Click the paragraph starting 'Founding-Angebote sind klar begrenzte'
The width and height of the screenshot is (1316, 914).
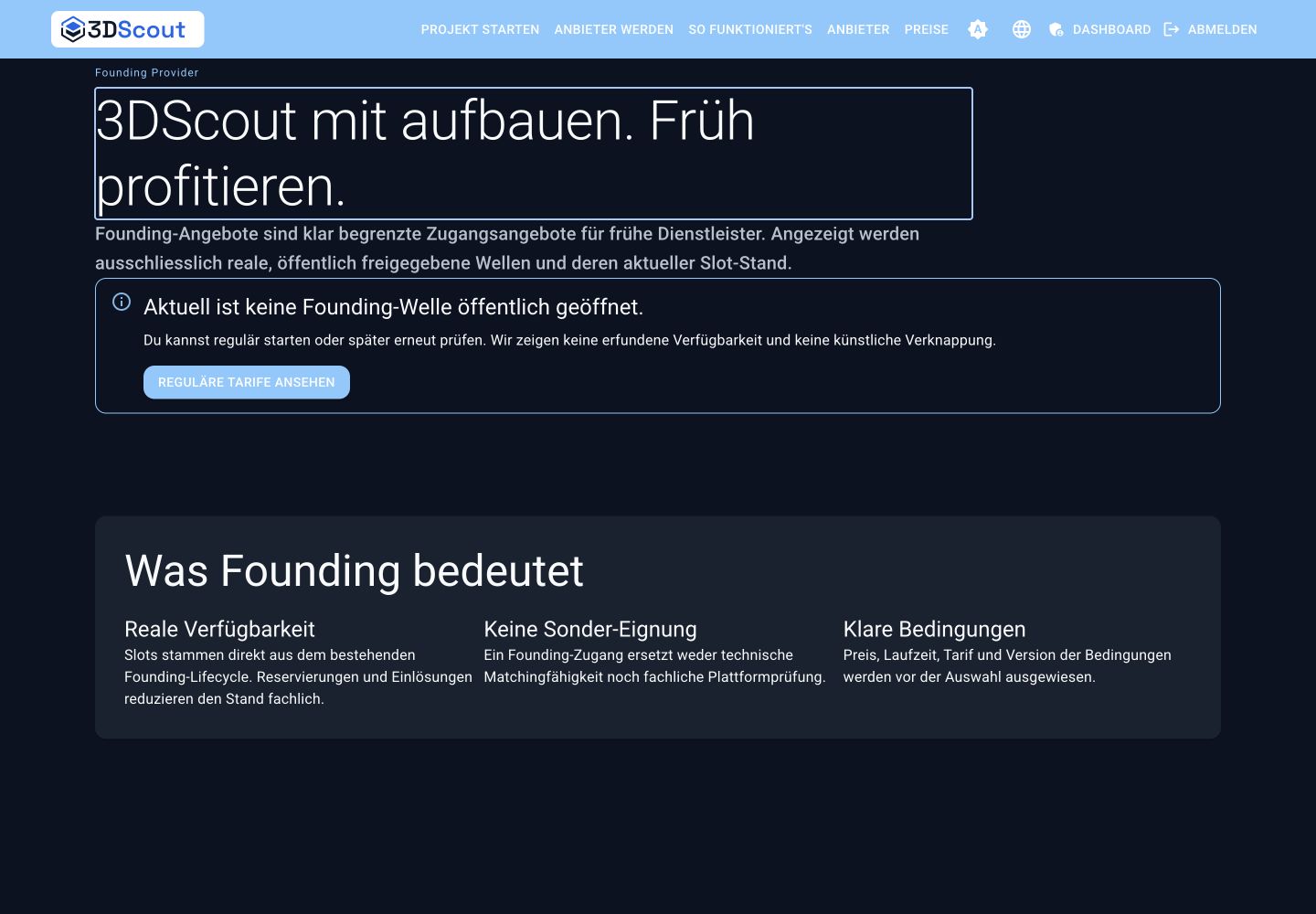[507, 249]
